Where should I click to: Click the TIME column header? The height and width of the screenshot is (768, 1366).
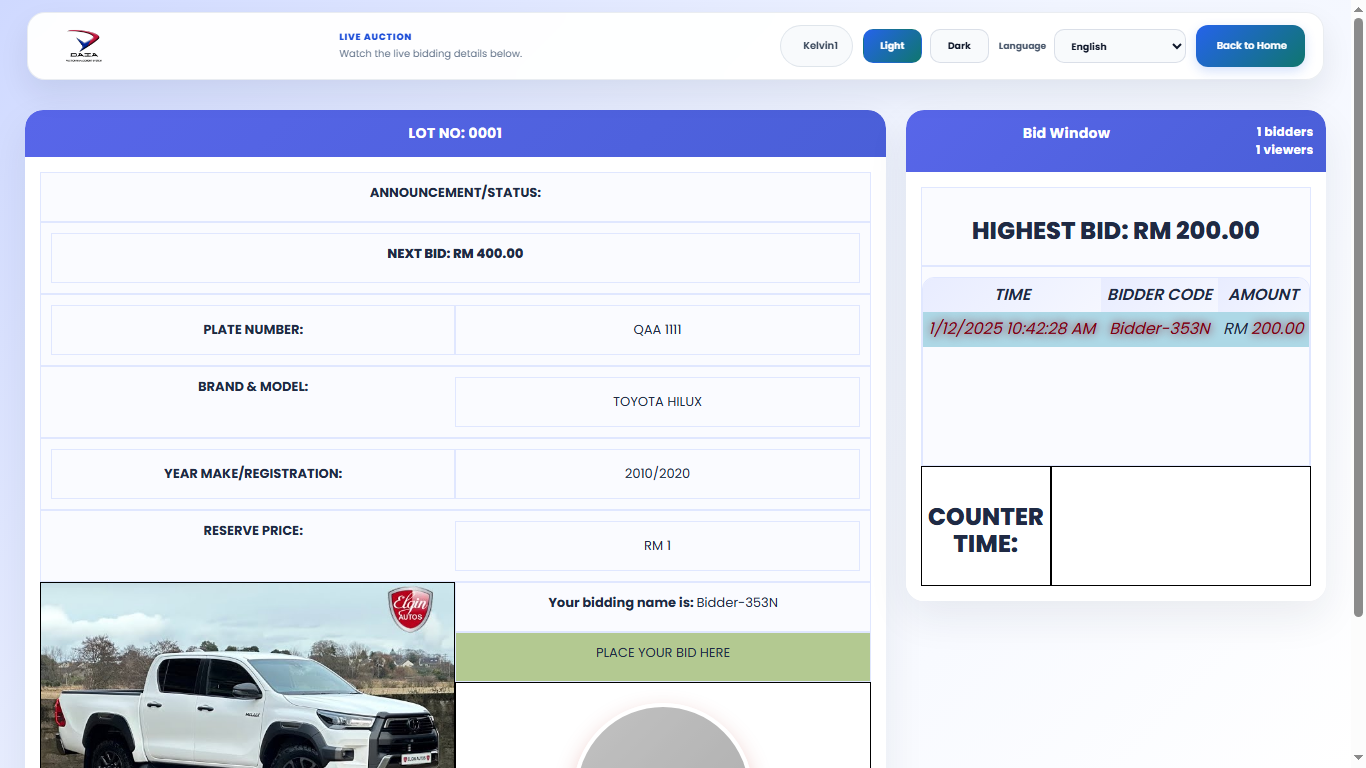click(x=1012, y=295)
